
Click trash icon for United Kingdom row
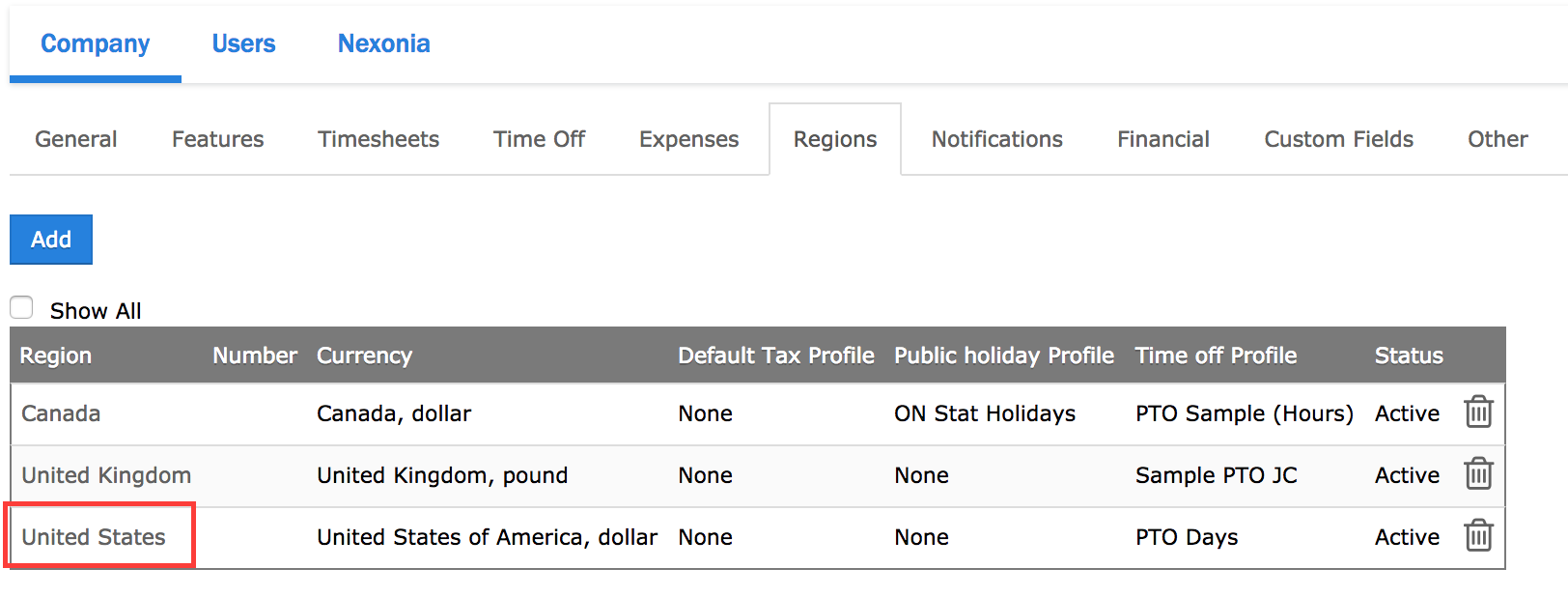coord(1478,474)
